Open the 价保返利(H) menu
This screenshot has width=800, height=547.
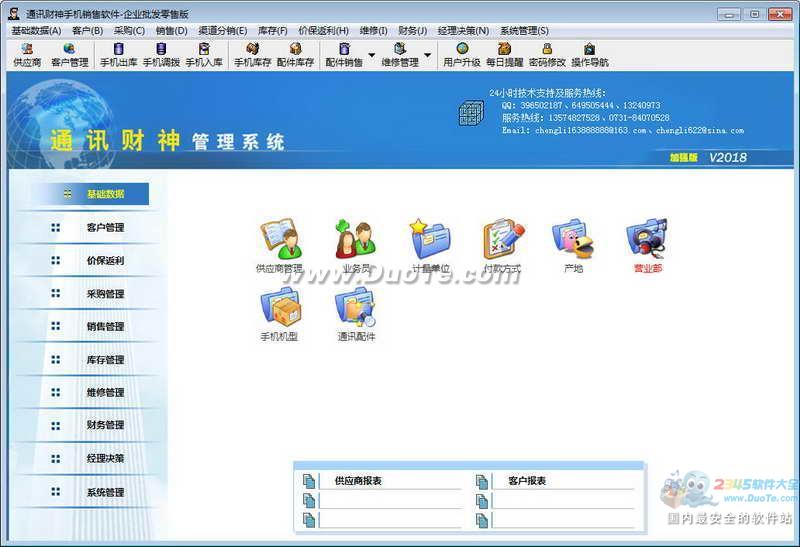[323, 31]
